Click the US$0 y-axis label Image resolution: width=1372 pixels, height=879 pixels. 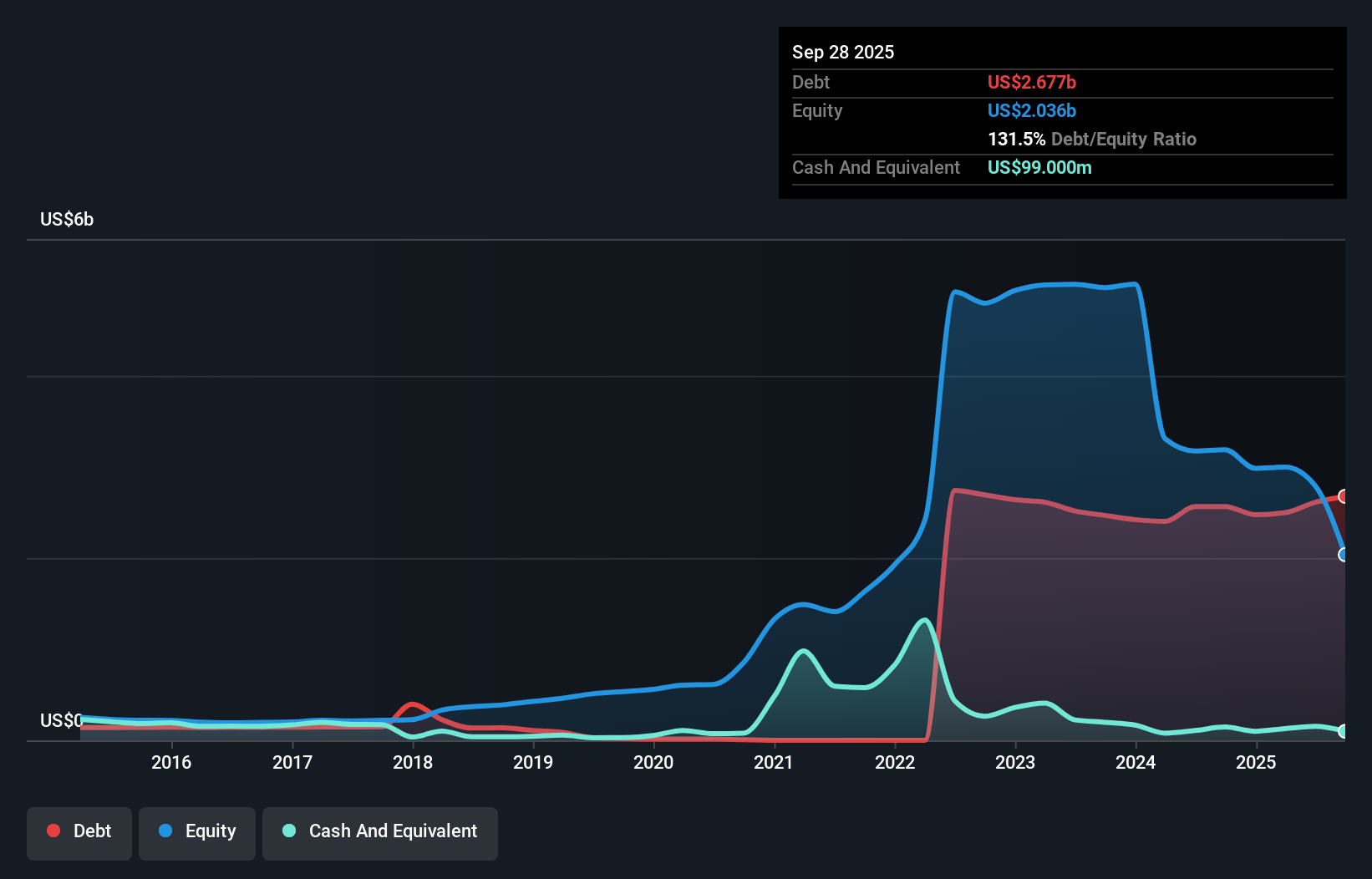61,720
